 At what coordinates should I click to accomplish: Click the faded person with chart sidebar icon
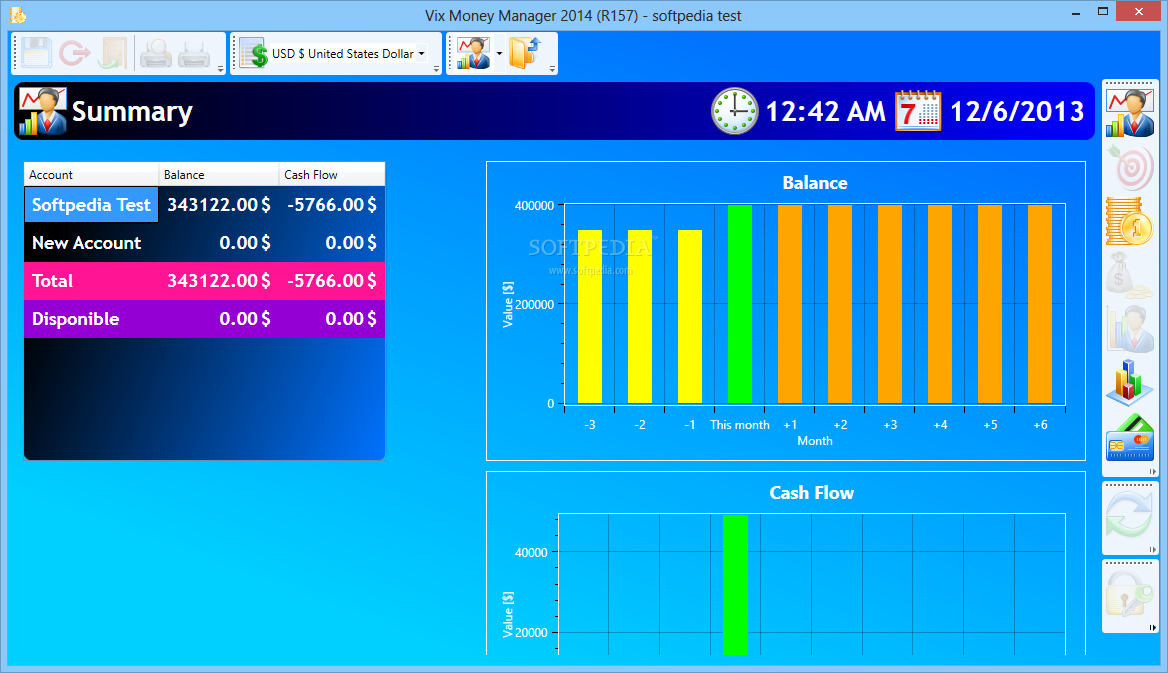(1129, 328)
